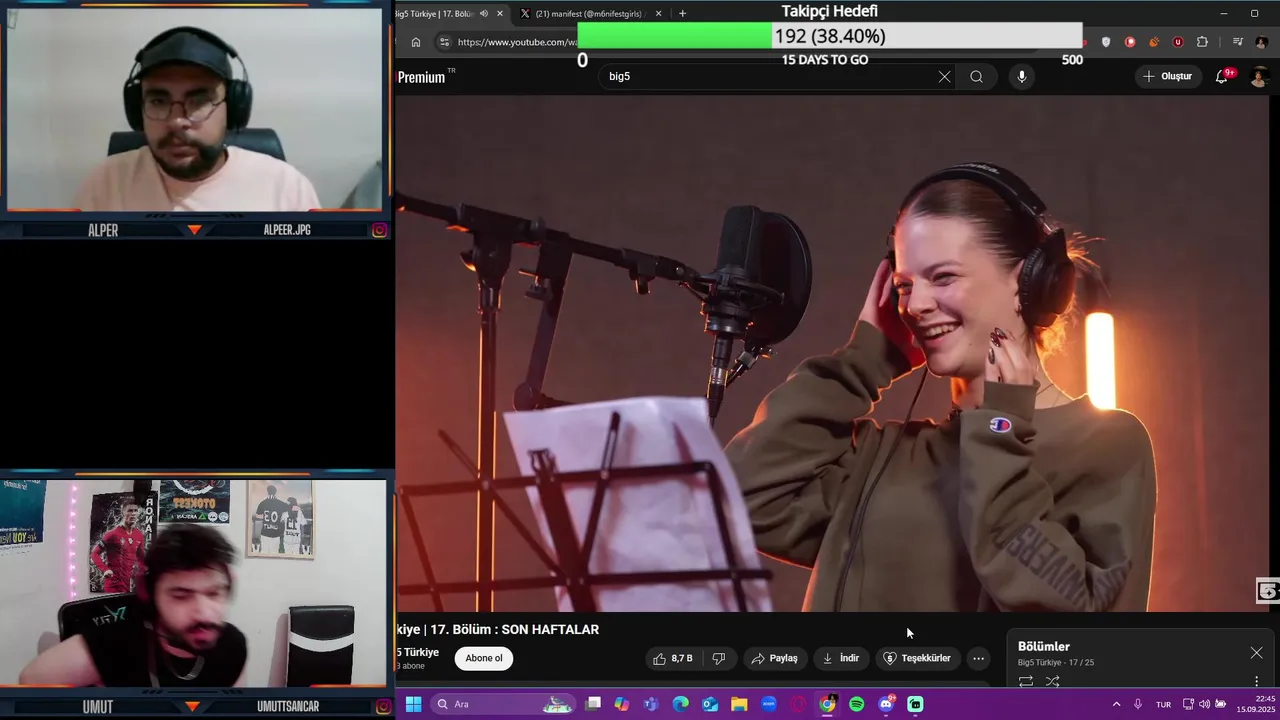Share the video via Paylaş
The image size is (1280, 720).
[x=774, y=658]
